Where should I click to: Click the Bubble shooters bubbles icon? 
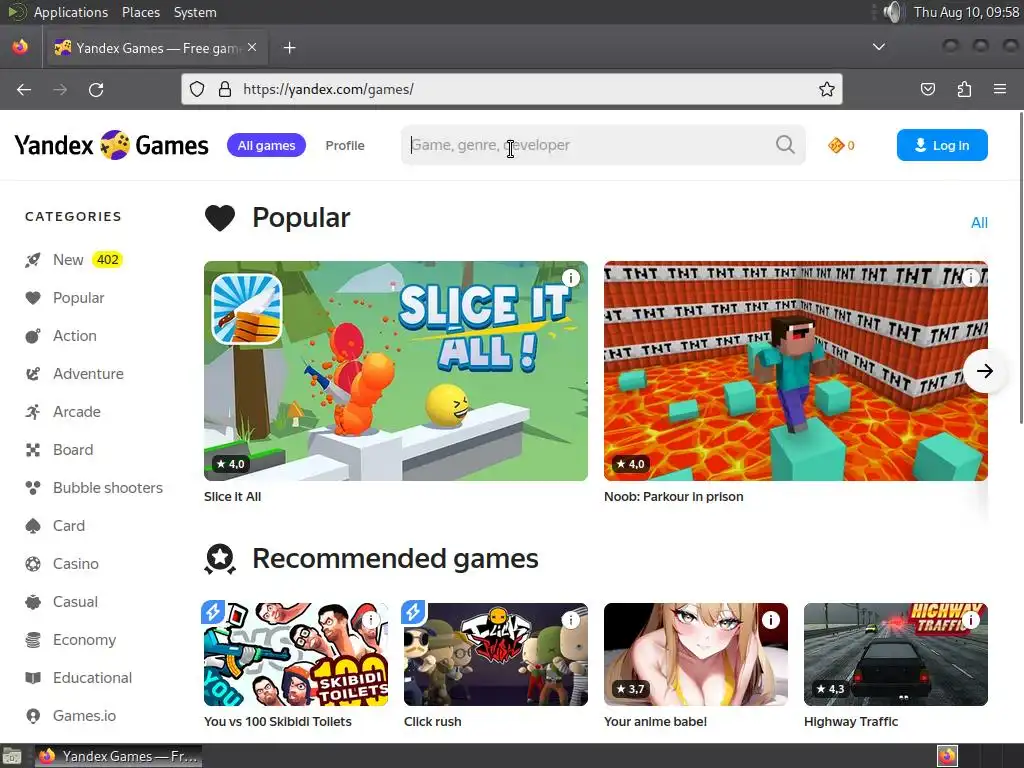[33, 488]
